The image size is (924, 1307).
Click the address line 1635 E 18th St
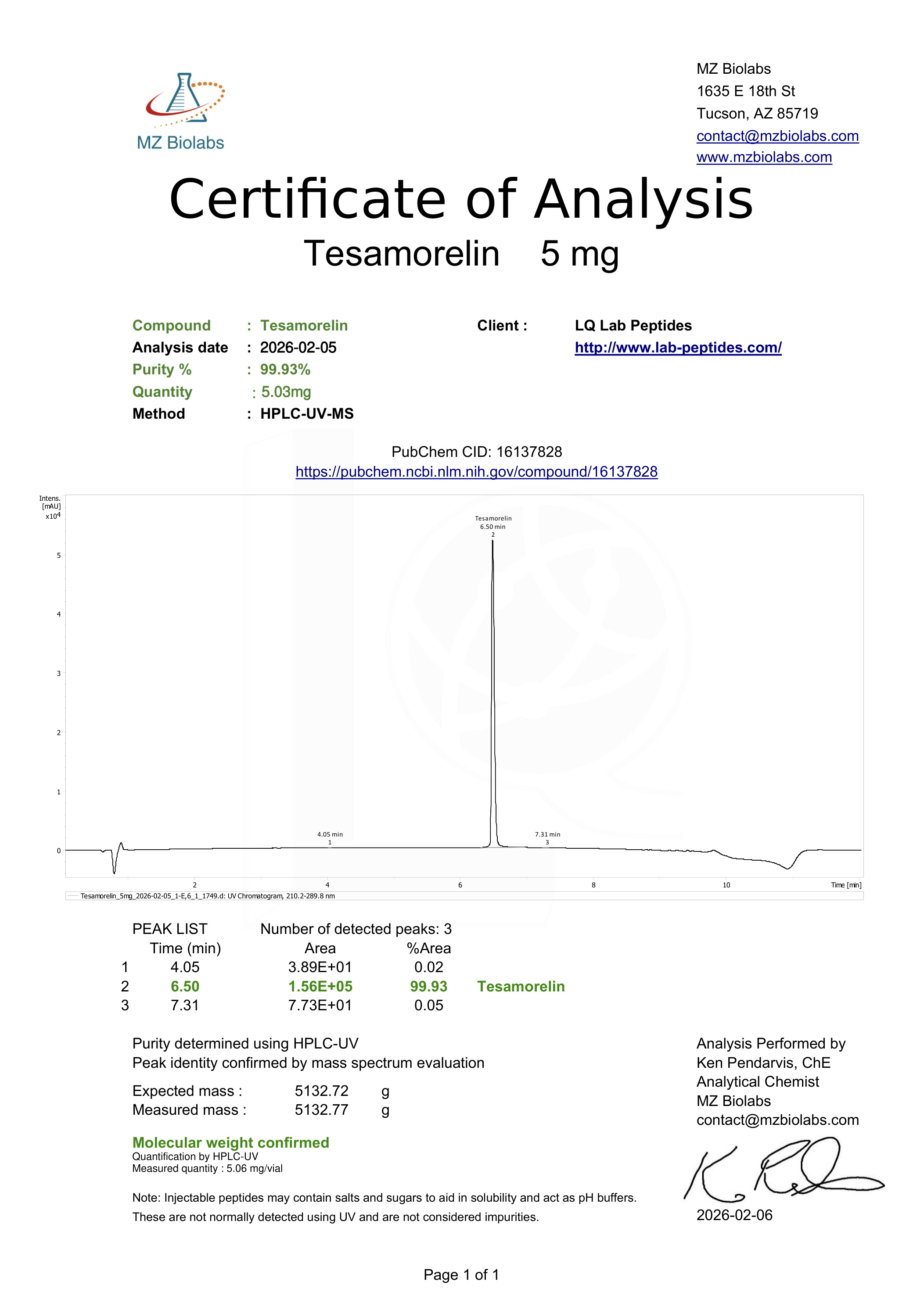pyautogui.click(x=746, y=91)
